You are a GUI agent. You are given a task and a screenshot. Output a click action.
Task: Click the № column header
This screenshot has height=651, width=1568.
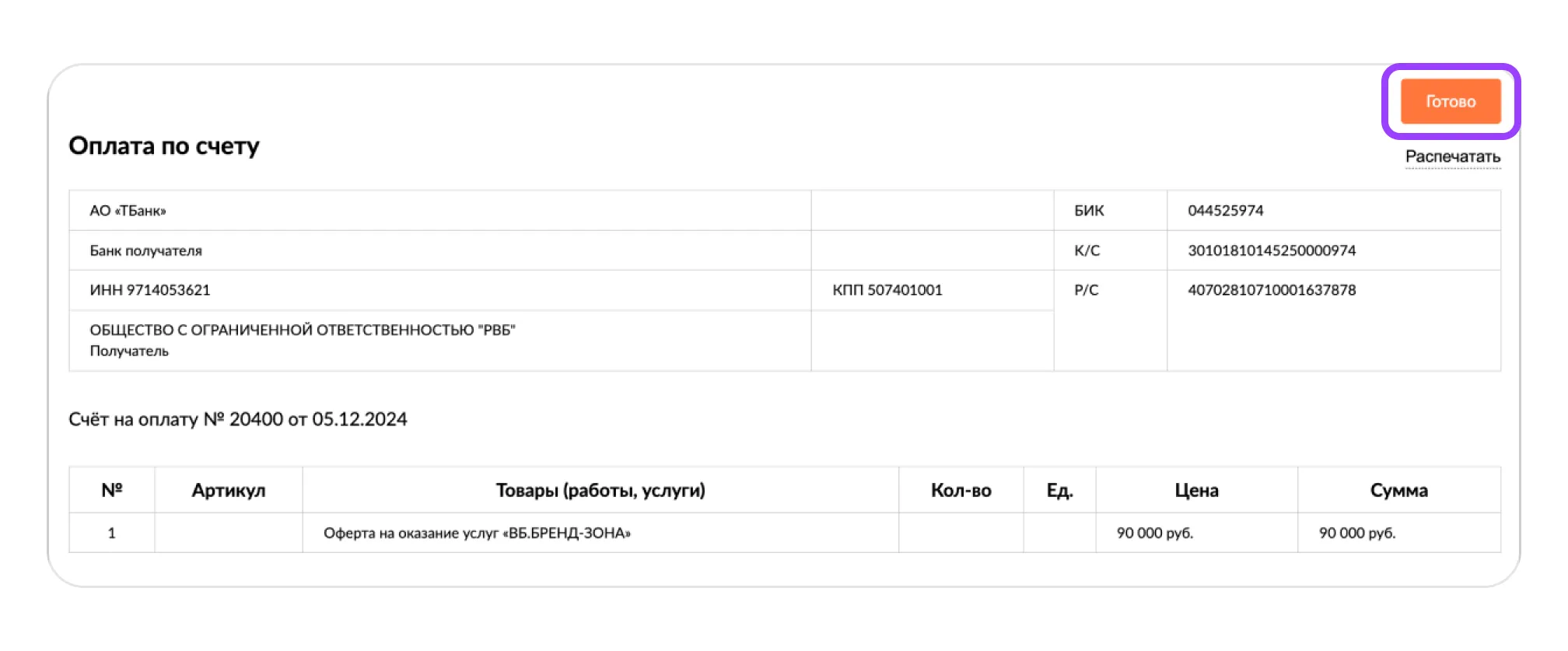(x=112, y=490)
